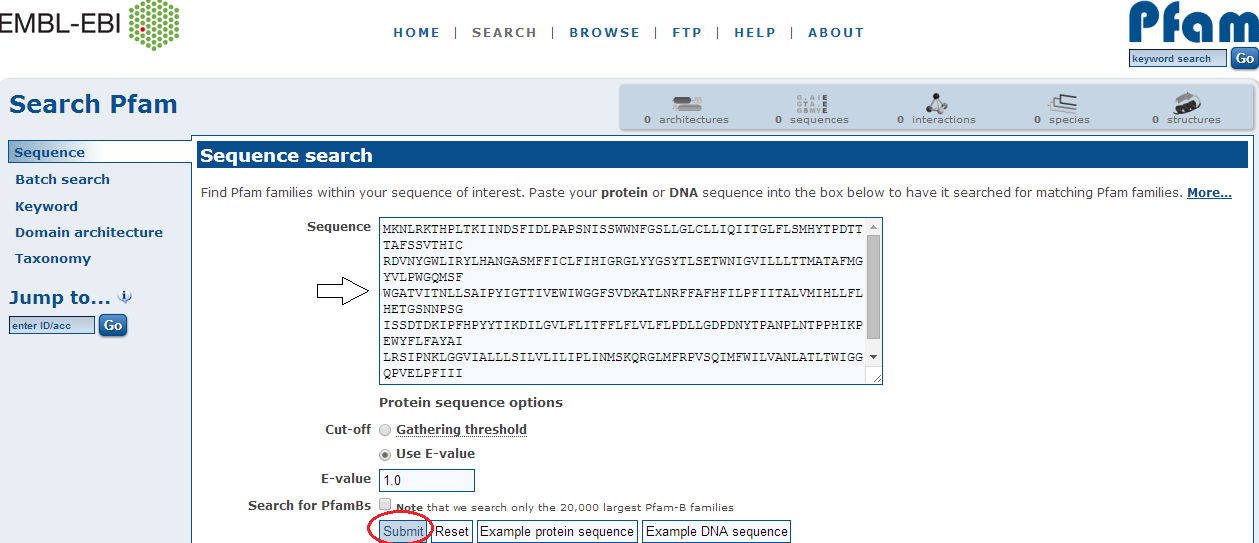Switch to Keyword sidebar tab
Screen dimensions: 1259x543
(46, 206)
